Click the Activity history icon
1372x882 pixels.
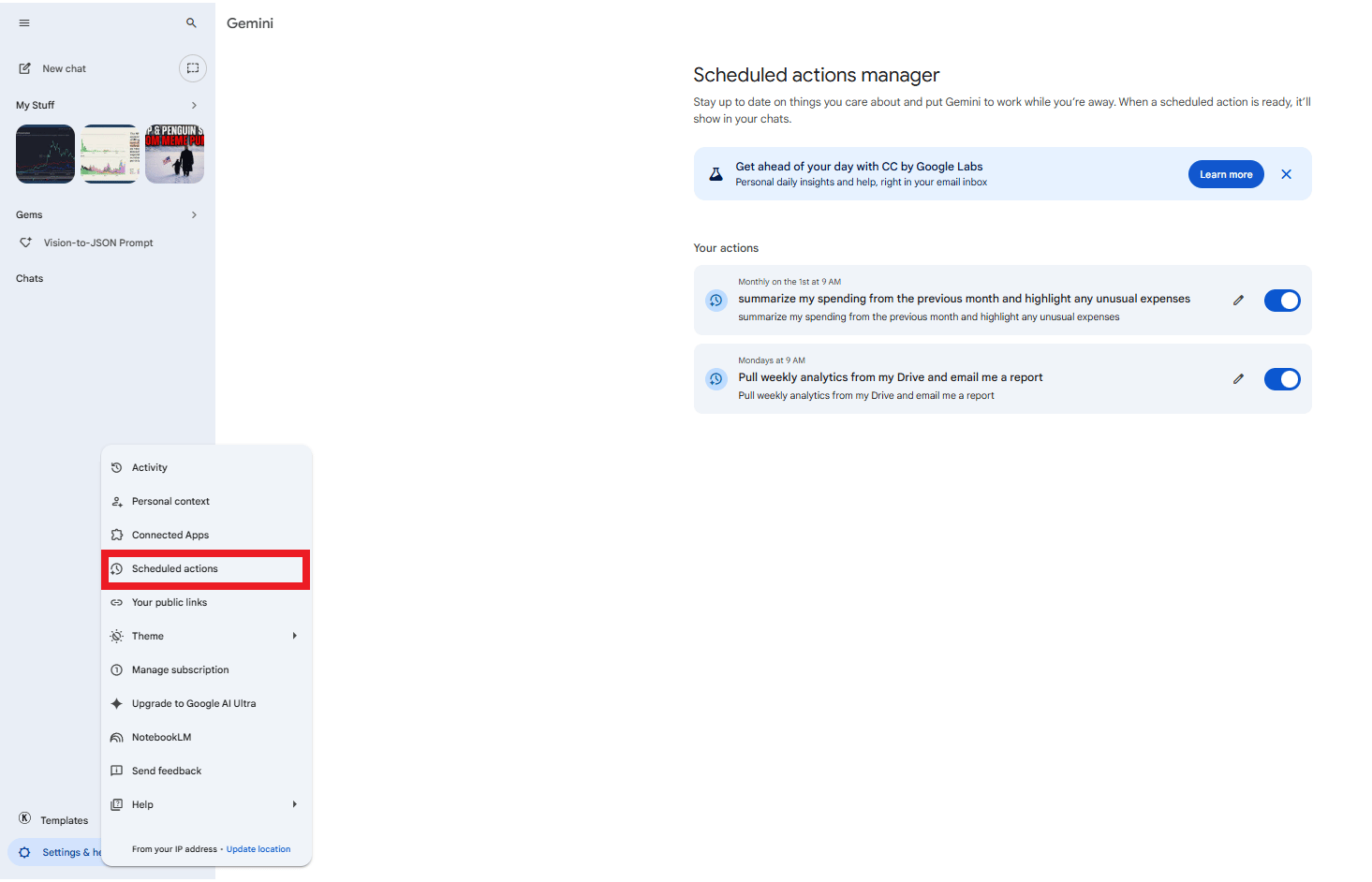pyautogui.click(x=117, y=467)
